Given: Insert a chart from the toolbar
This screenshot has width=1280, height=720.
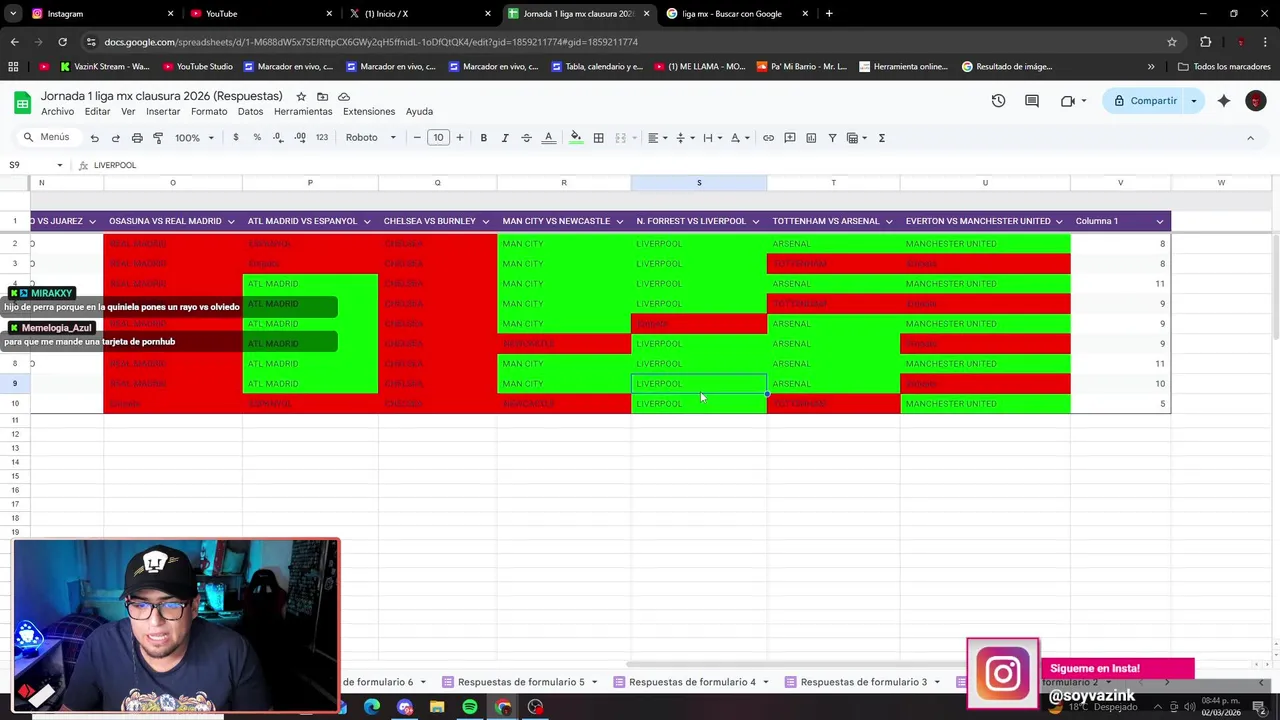Looking at the screenshot, I should pyautogui.click(x=811, y=138).
